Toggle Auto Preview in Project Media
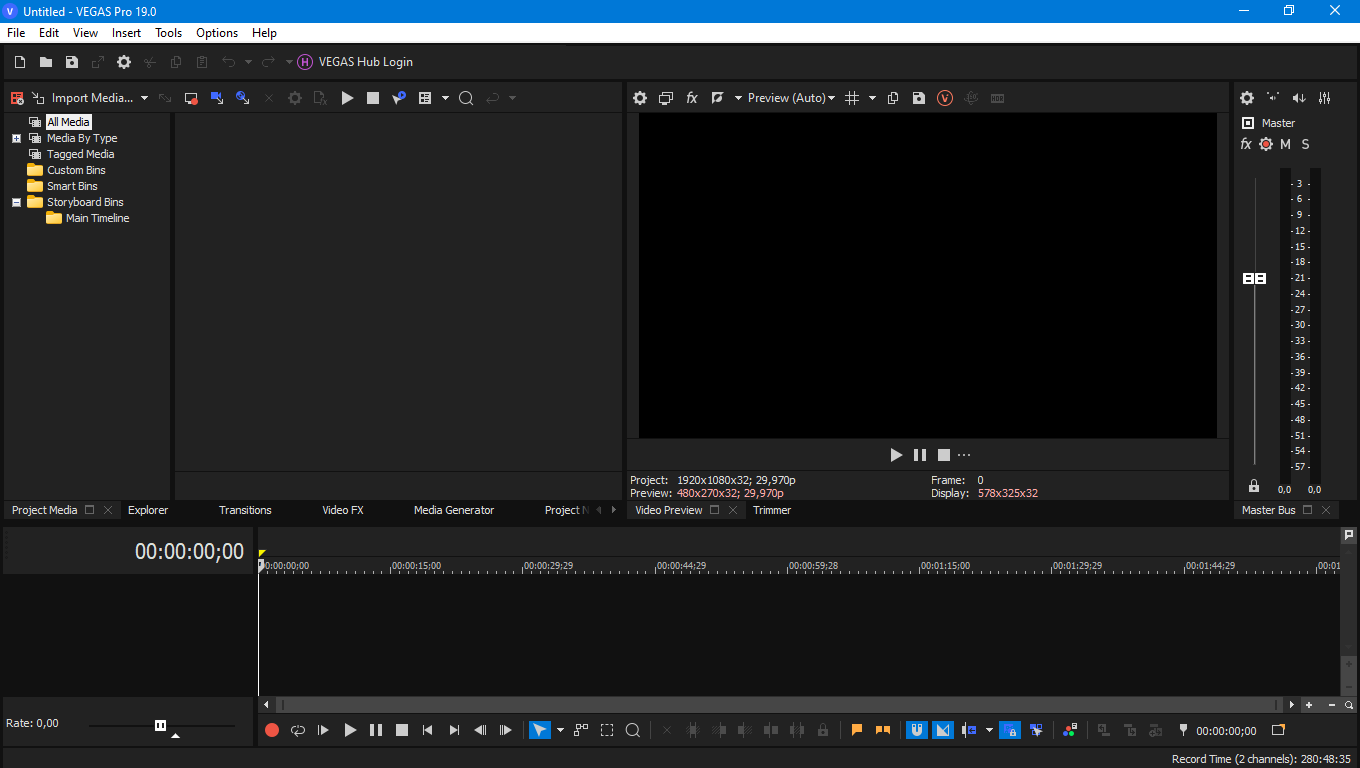 coord(399,98)
